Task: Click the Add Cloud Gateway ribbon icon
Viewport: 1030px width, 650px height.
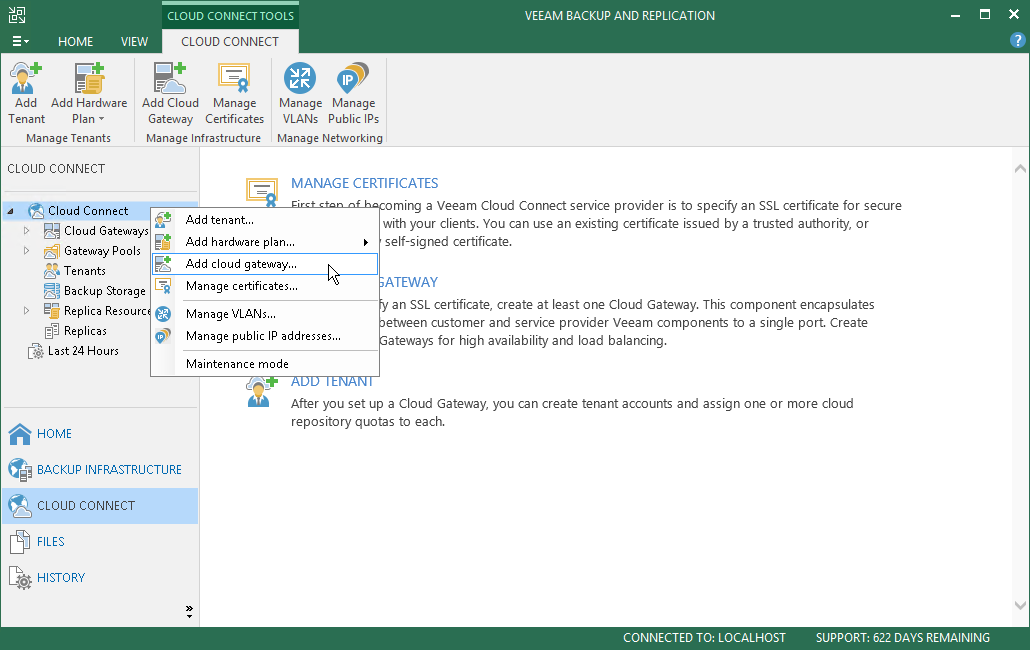Action: [x=170, y=79]
